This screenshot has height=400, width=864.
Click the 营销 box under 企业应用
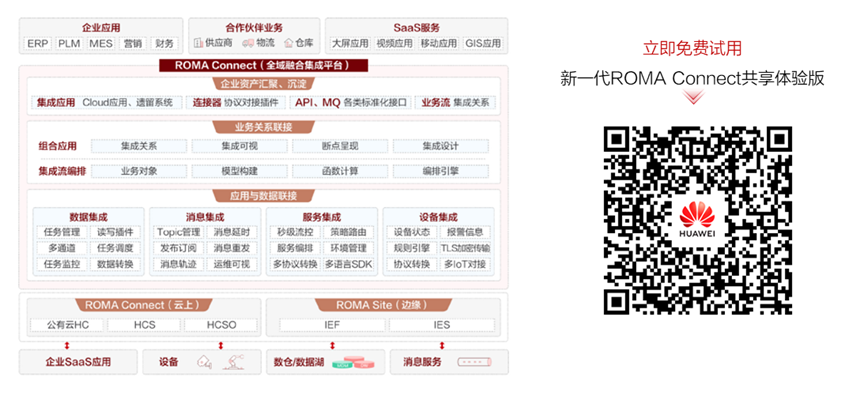[x=133, y=43]
